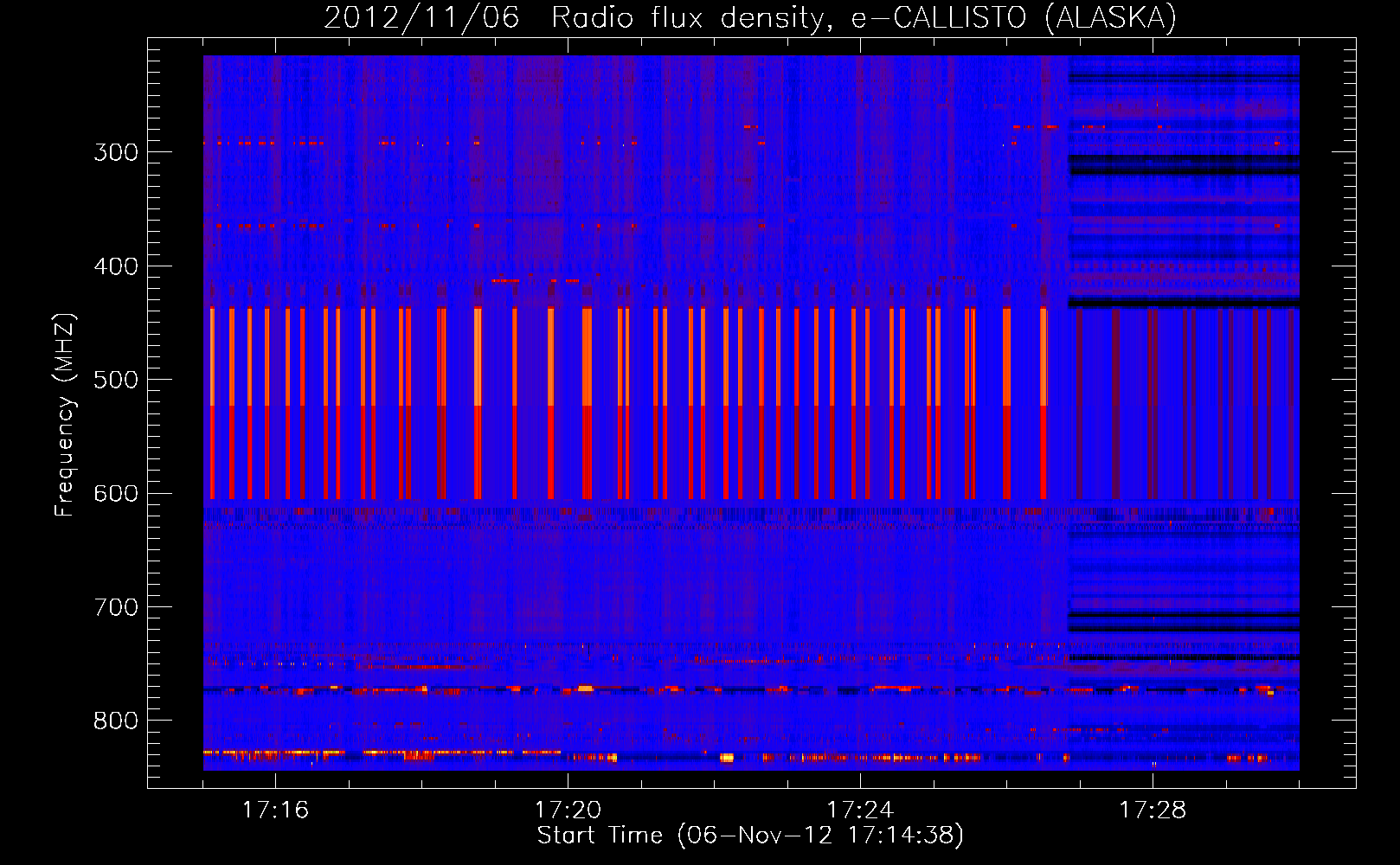The height and width of the screenshot is (865, 1400).
Task: Click the 600 frequency tick label
Action: [116, 494]
